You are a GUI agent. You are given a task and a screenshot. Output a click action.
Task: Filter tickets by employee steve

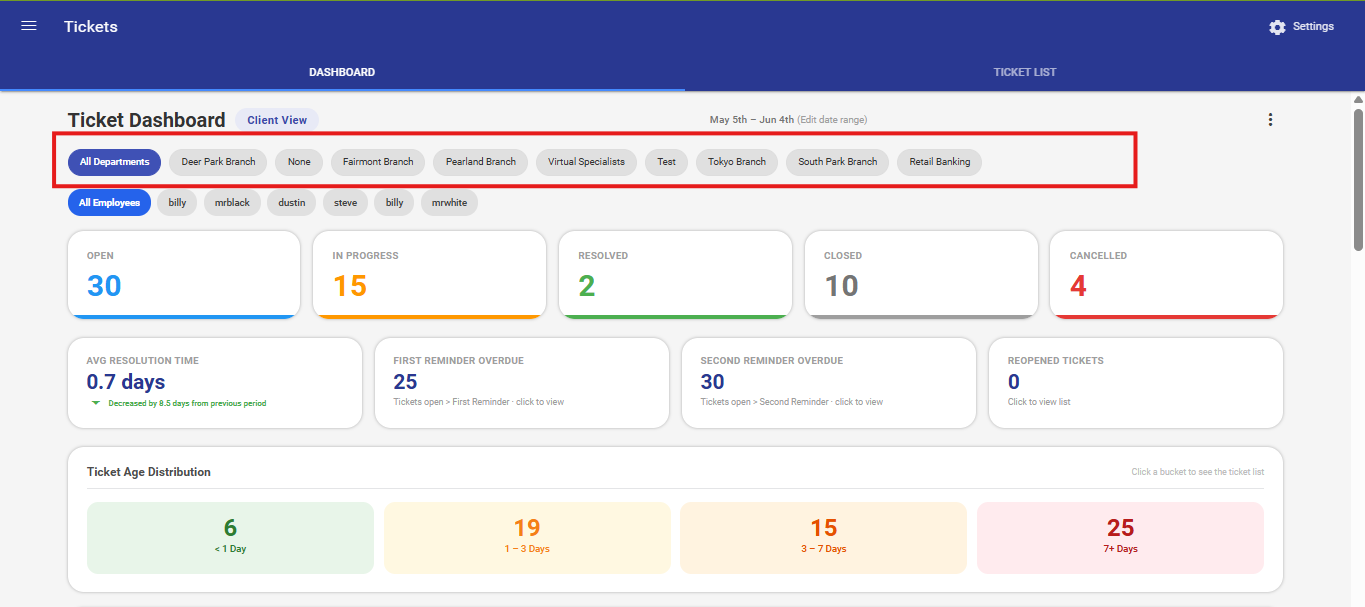click(345, 203)
